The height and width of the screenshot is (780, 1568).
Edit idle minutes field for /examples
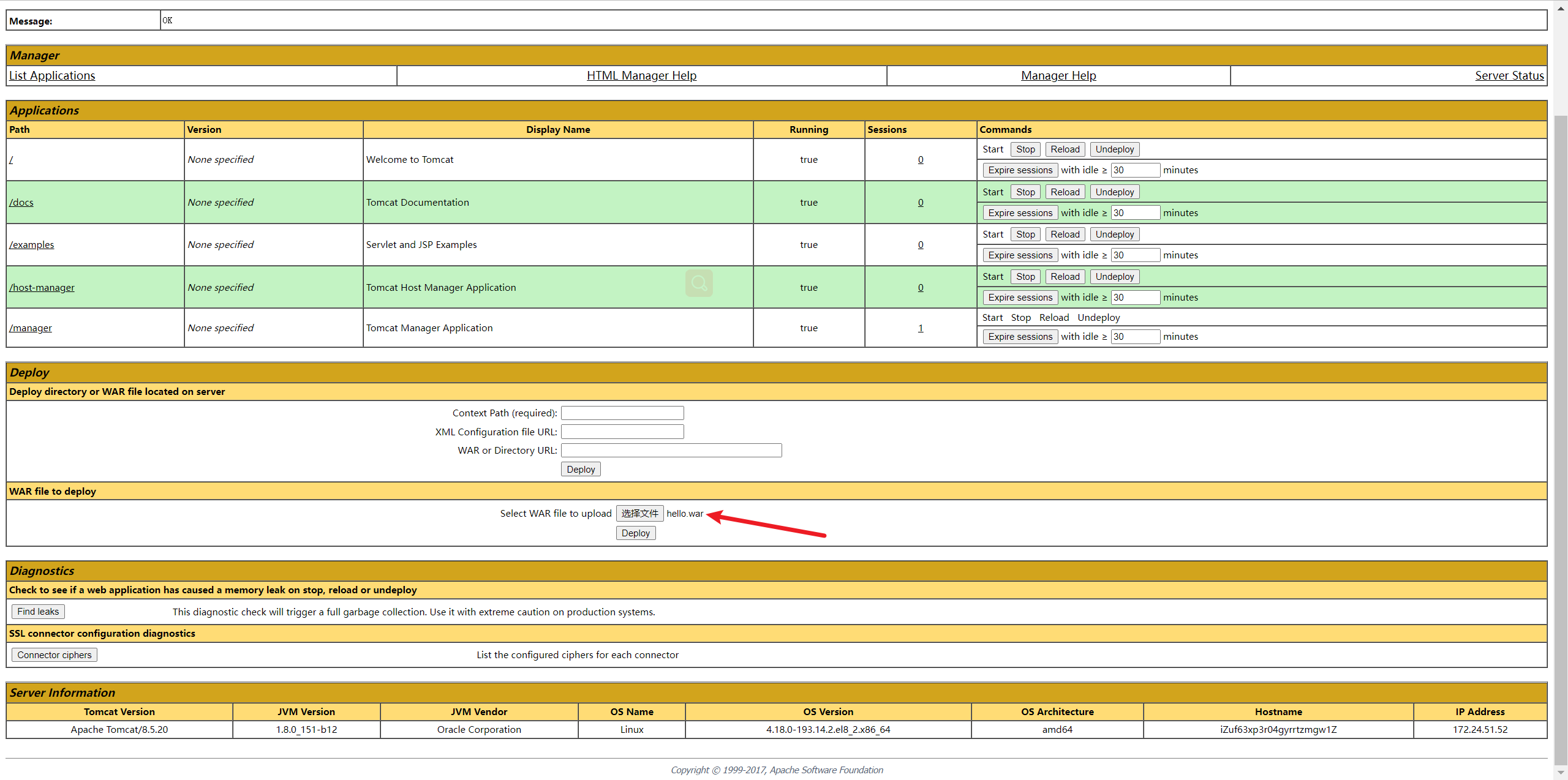click(x=1136, y=255)
